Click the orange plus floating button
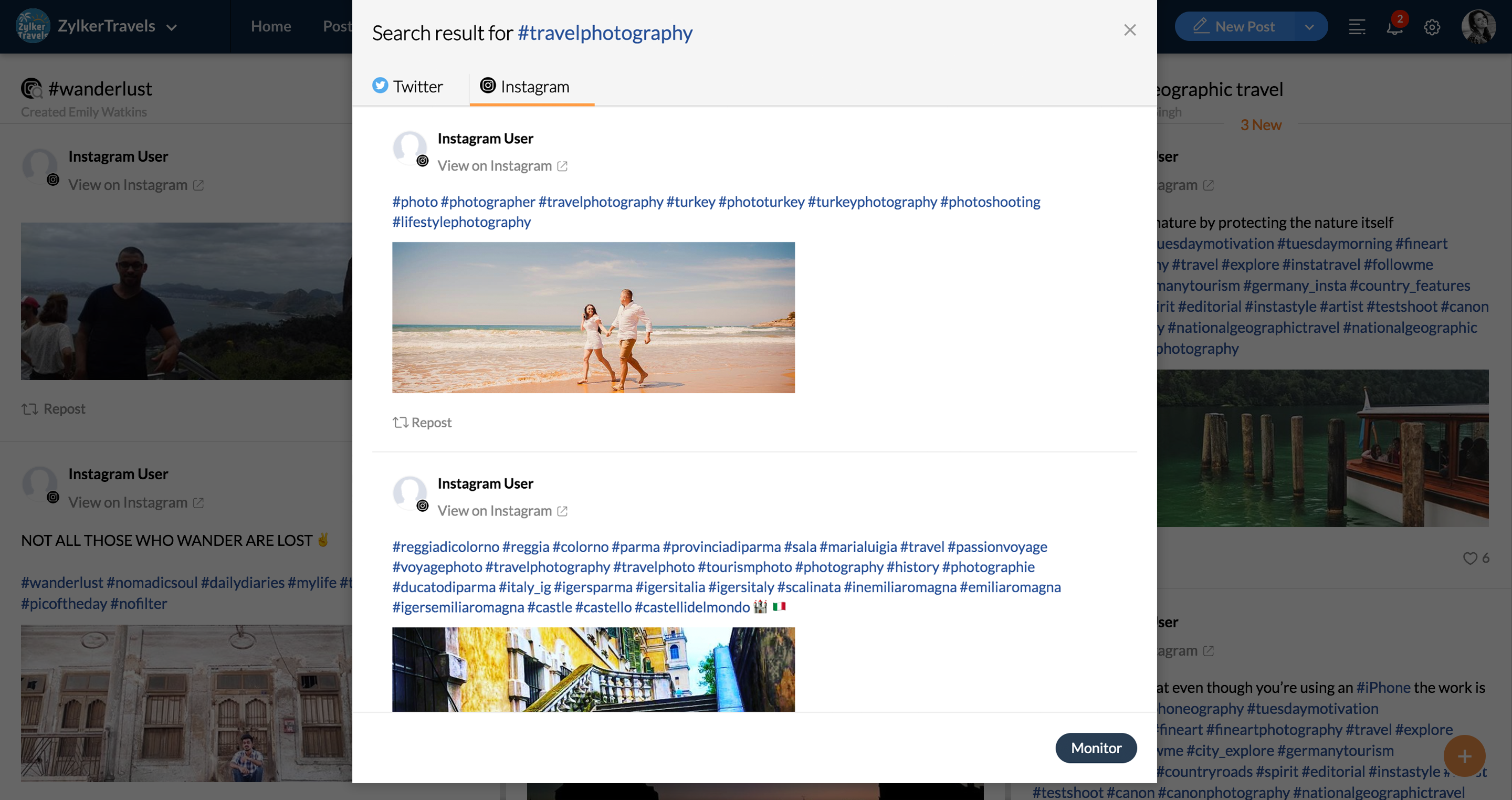 1464,756
